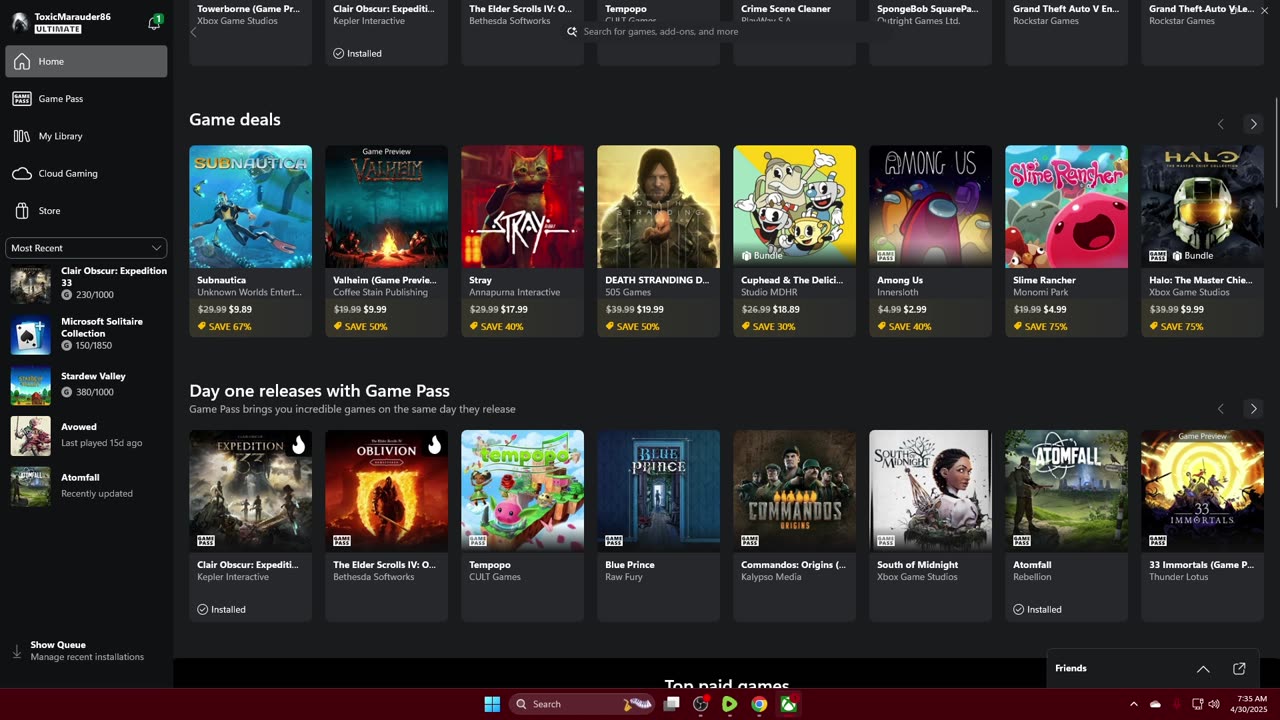Click 'Day one releases with Game Pass' heading

(319, 391)
